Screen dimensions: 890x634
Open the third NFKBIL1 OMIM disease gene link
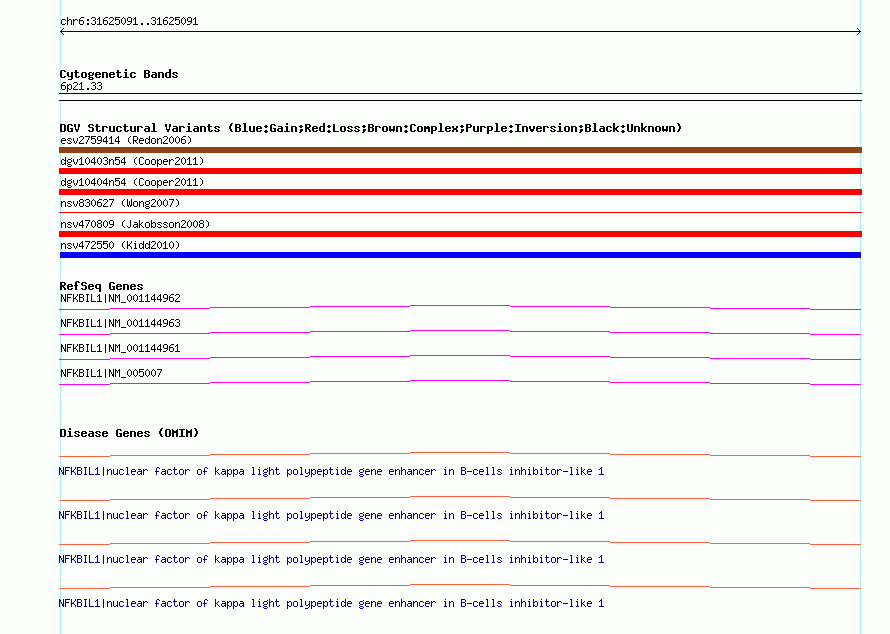331,560
